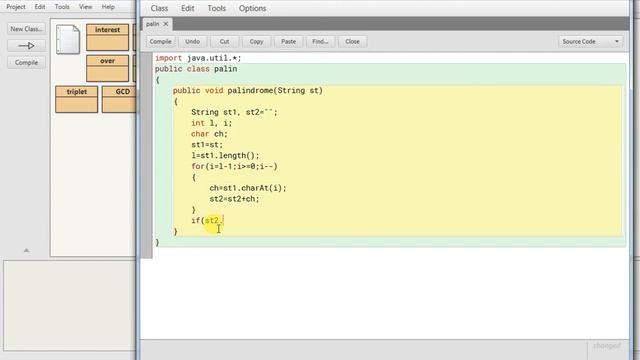Select the triplet class box

(77, 99)
